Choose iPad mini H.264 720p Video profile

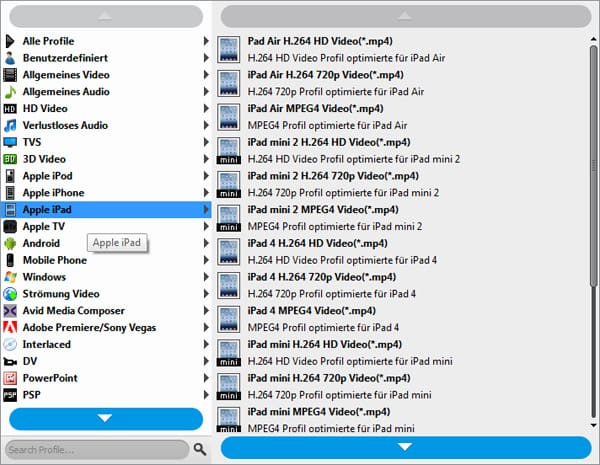pos(403,386)
